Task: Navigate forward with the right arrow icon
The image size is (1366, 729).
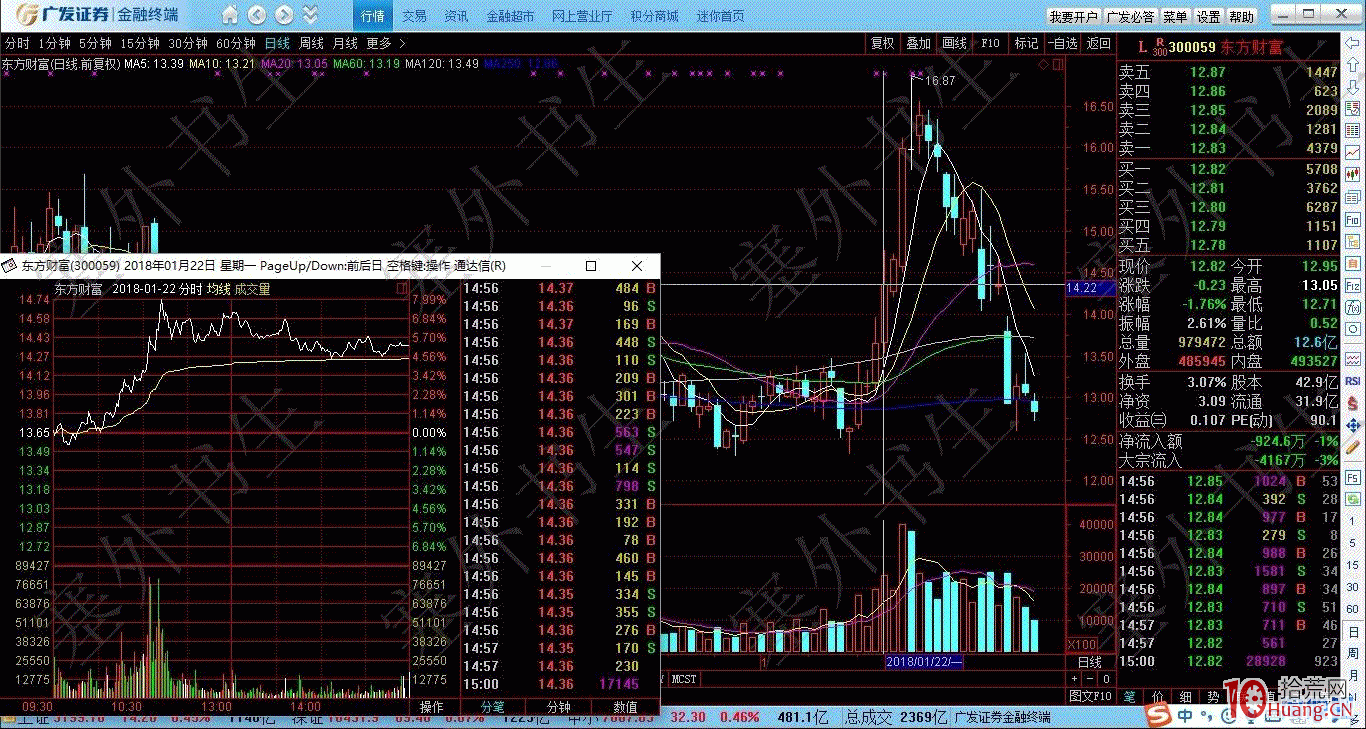Action: pyautogui.click(x=284, y=16)
